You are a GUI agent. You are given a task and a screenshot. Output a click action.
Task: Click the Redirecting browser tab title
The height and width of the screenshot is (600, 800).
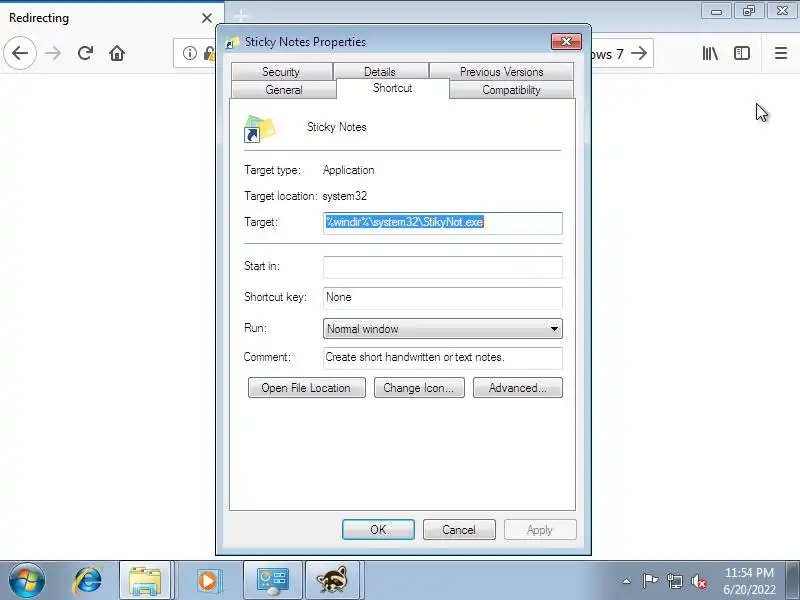coord(39,18)
